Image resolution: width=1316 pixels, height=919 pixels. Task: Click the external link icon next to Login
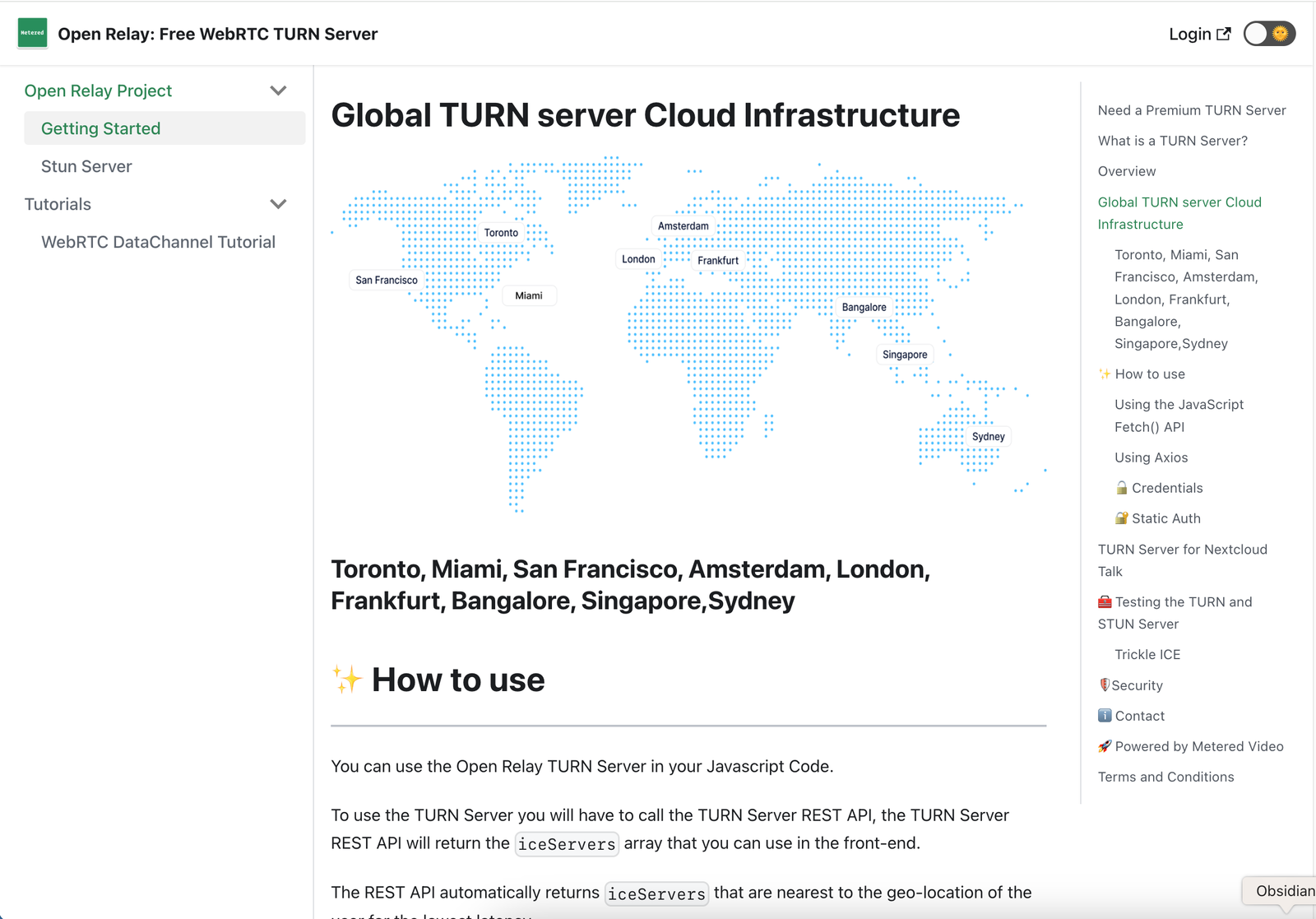(1225, 33)
